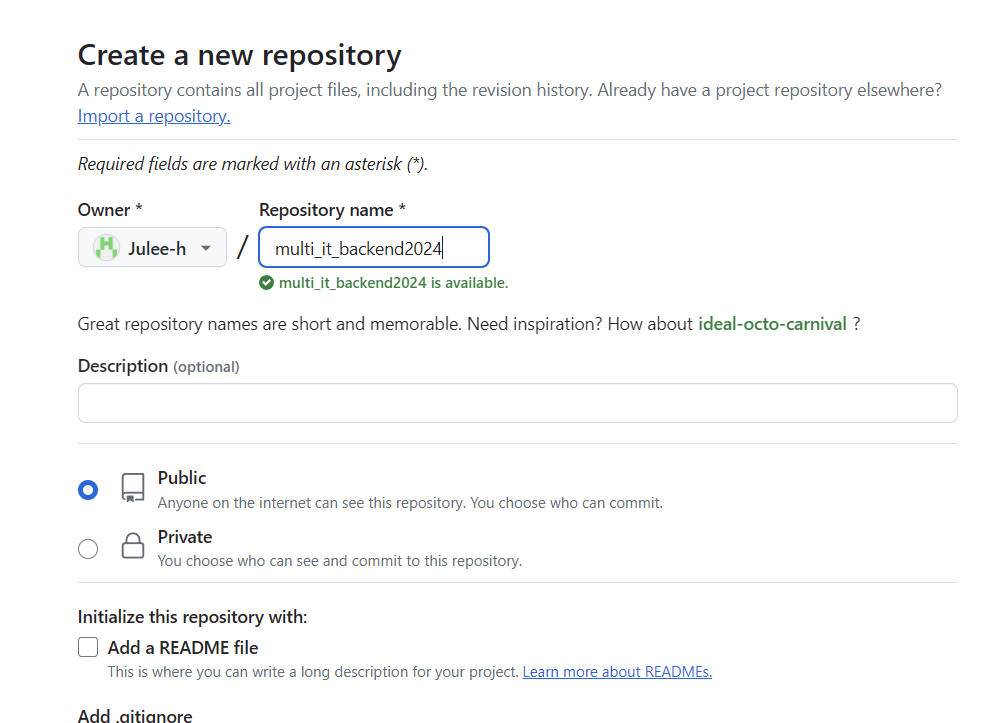
Task: Click the Private lock icon
Action: pyautogui.click(x=133, y=546)
